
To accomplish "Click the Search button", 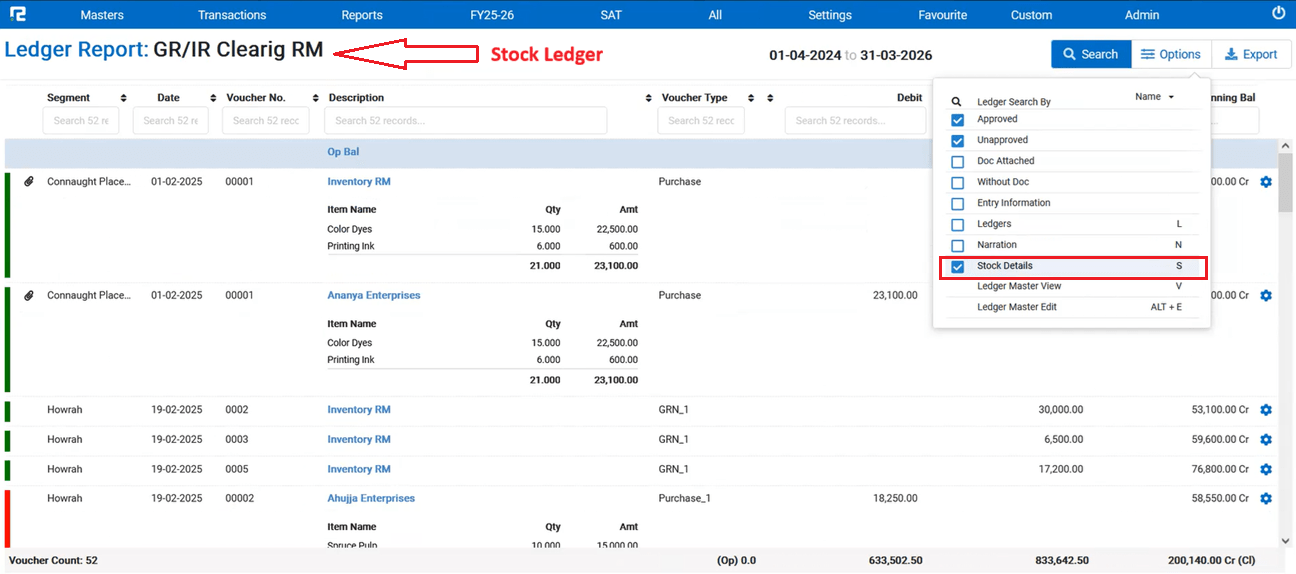I will [1091, 54].
